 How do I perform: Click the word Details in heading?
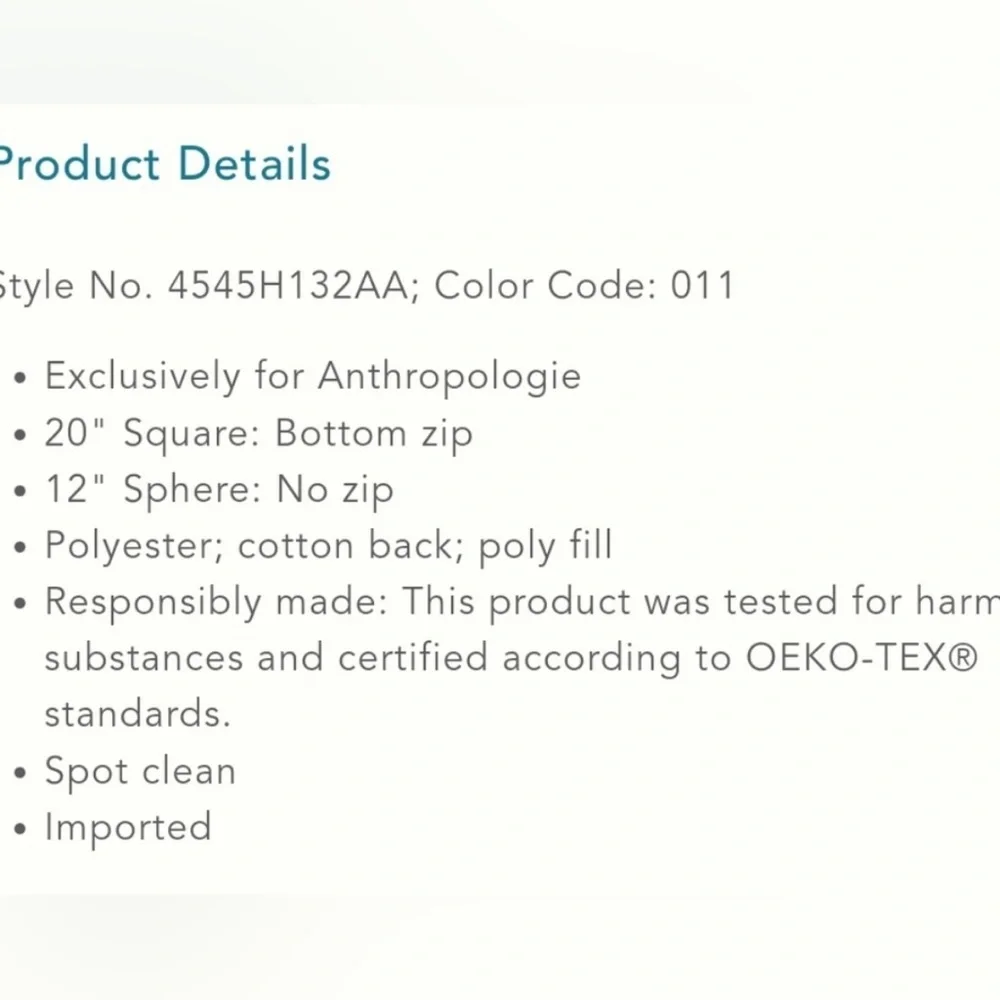tap(254, 164)
